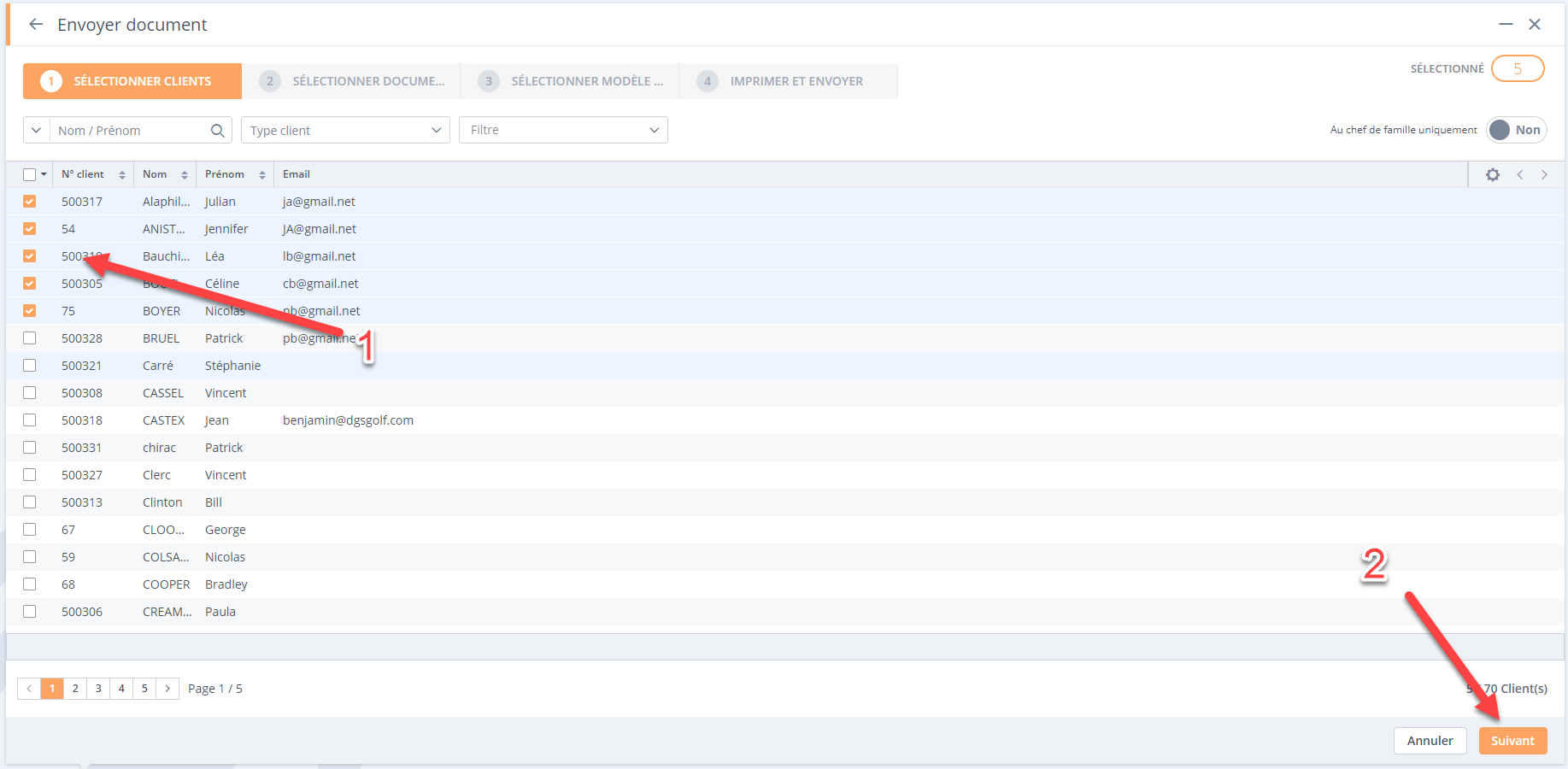
Task: Check client 500308 CASSEL Vincent
Action: tap(29, 393)
